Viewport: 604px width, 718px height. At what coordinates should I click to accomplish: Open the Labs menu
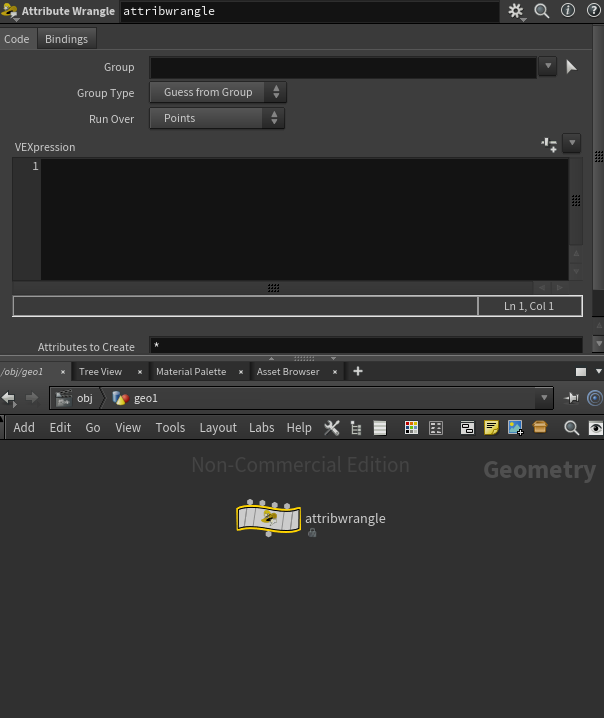tap(261, 428)
